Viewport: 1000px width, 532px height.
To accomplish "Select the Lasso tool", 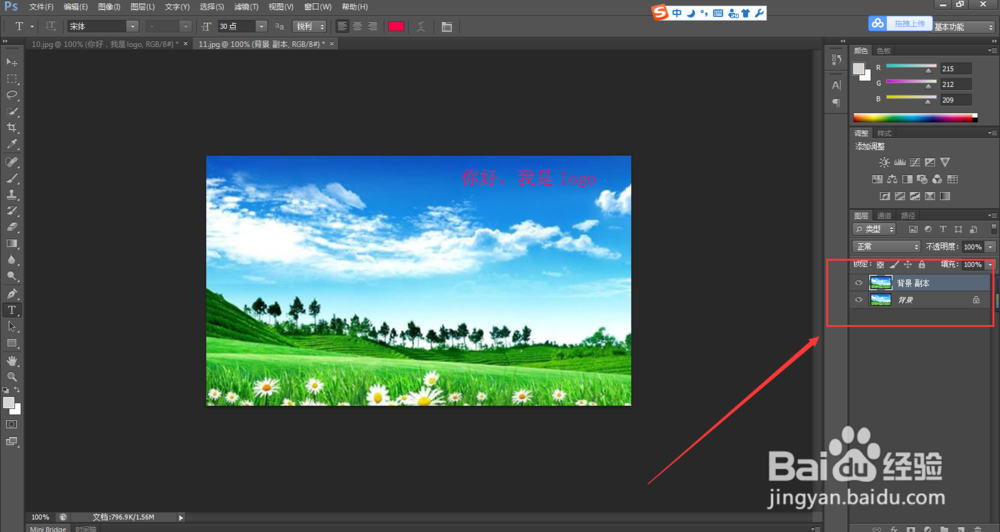I will coord(11,95).
